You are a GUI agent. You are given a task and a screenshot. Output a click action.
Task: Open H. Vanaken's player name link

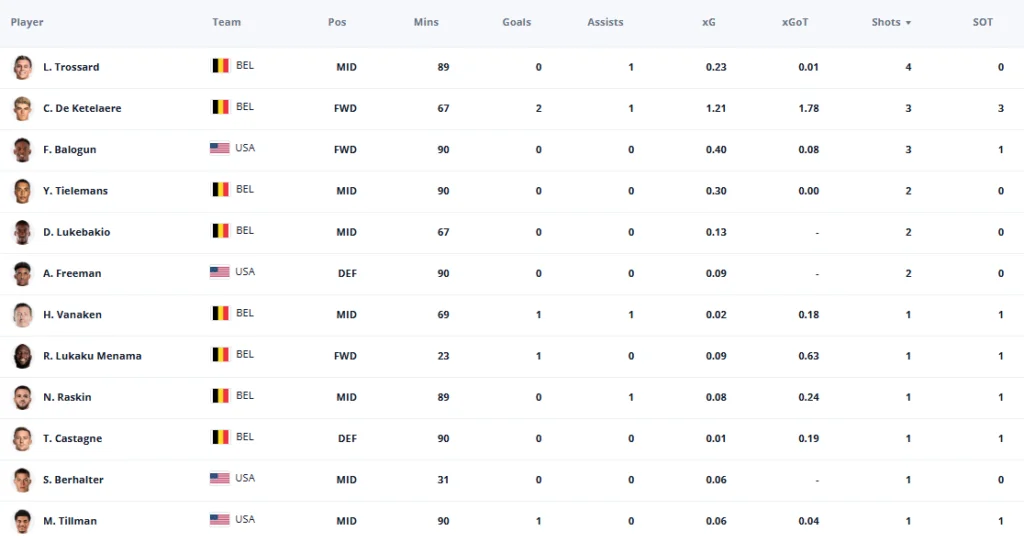click(72, 315)
